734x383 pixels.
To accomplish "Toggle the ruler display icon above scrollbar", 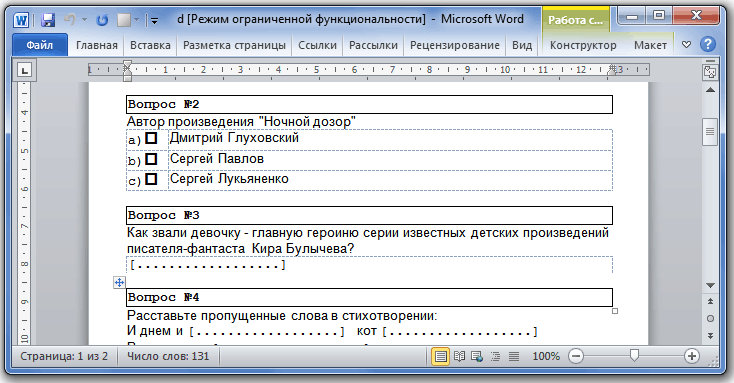I will [710, 72].
